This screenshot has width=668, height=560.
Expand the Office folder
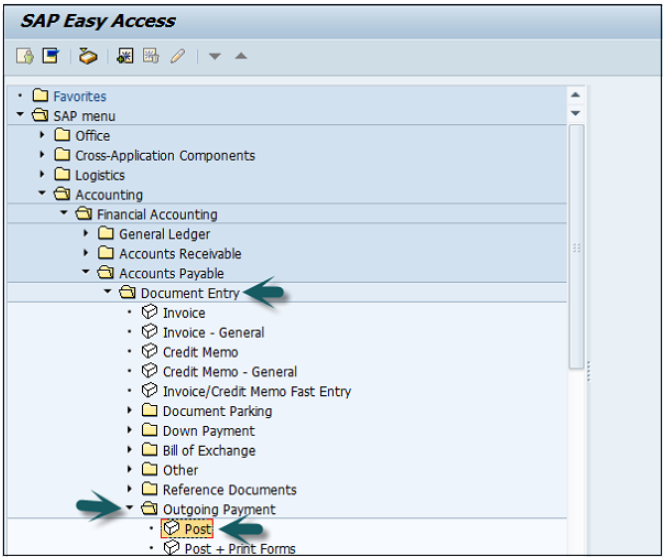pyautogui.click(x=42, y=136)
